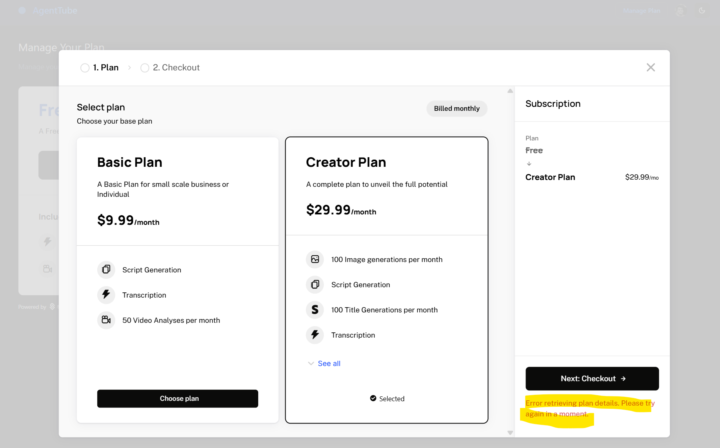720x448 pixels.
Task: Click the Transcription lightning icon in Basic Plan
Action: coord(106,295)
